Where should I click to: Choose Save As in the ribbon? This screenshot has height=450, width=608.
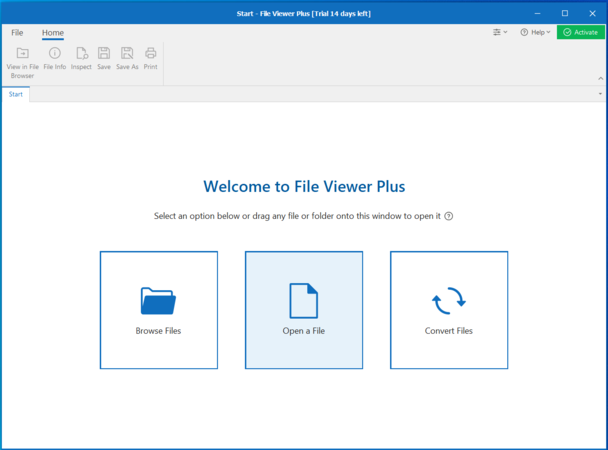tap(127, 58)
